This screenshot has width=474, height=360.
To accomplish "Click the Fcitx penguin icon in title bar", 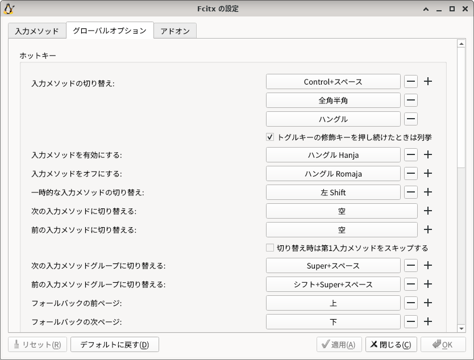I will tap(9, 9).
